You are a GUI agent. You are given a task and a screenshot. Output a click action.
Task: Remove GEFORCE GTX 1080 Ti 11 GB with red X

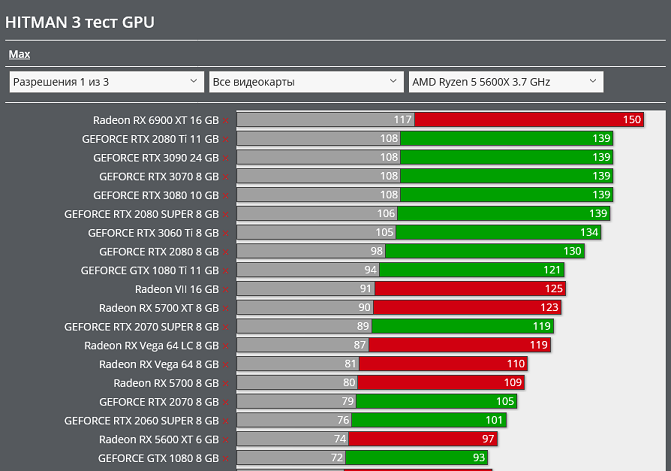click(x=226, y=271)
